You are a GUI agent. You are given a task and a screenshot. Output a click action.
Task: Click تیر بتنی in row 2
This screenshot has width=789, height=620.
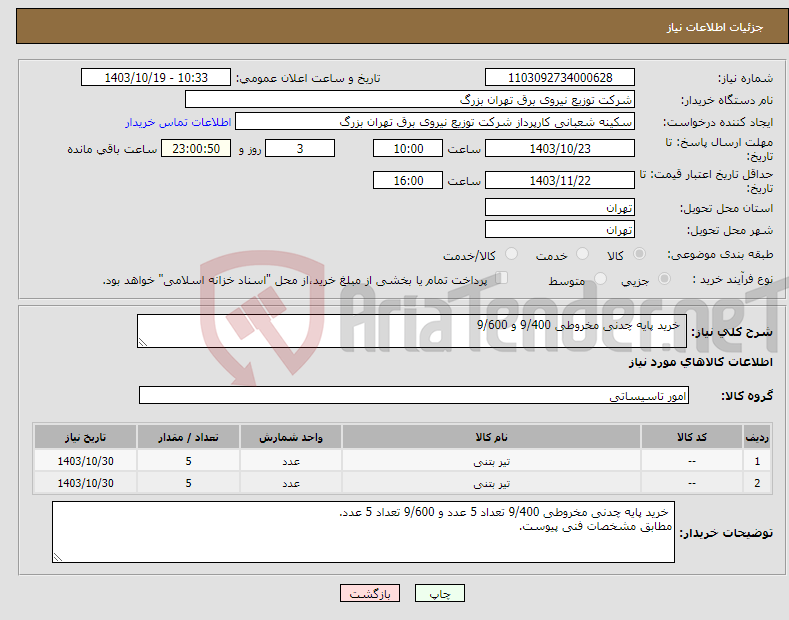tap(492, 483)
